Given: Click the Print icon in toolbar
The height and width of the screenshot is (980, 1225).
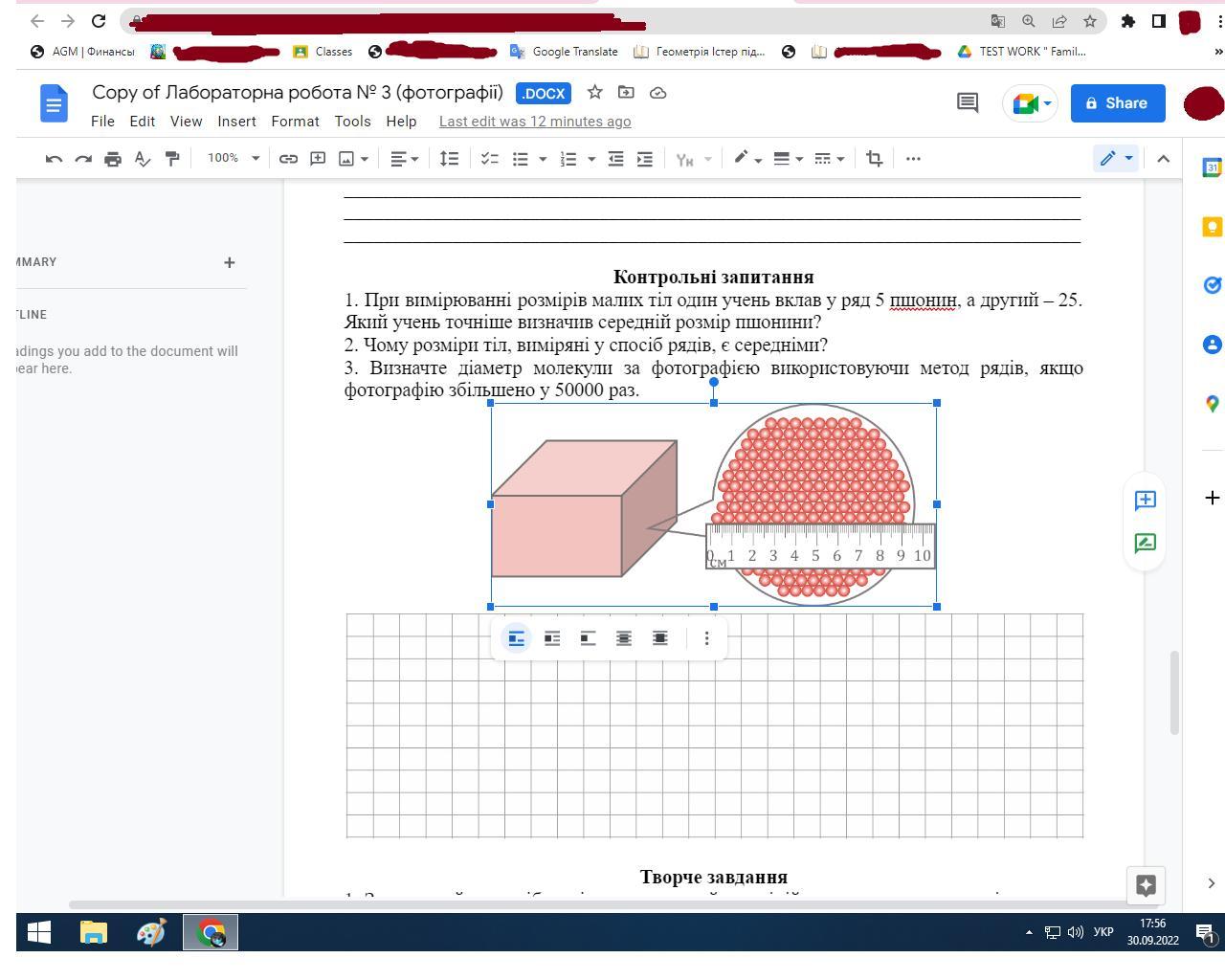Looking at the screenshot, I should [x=113, y=159].
